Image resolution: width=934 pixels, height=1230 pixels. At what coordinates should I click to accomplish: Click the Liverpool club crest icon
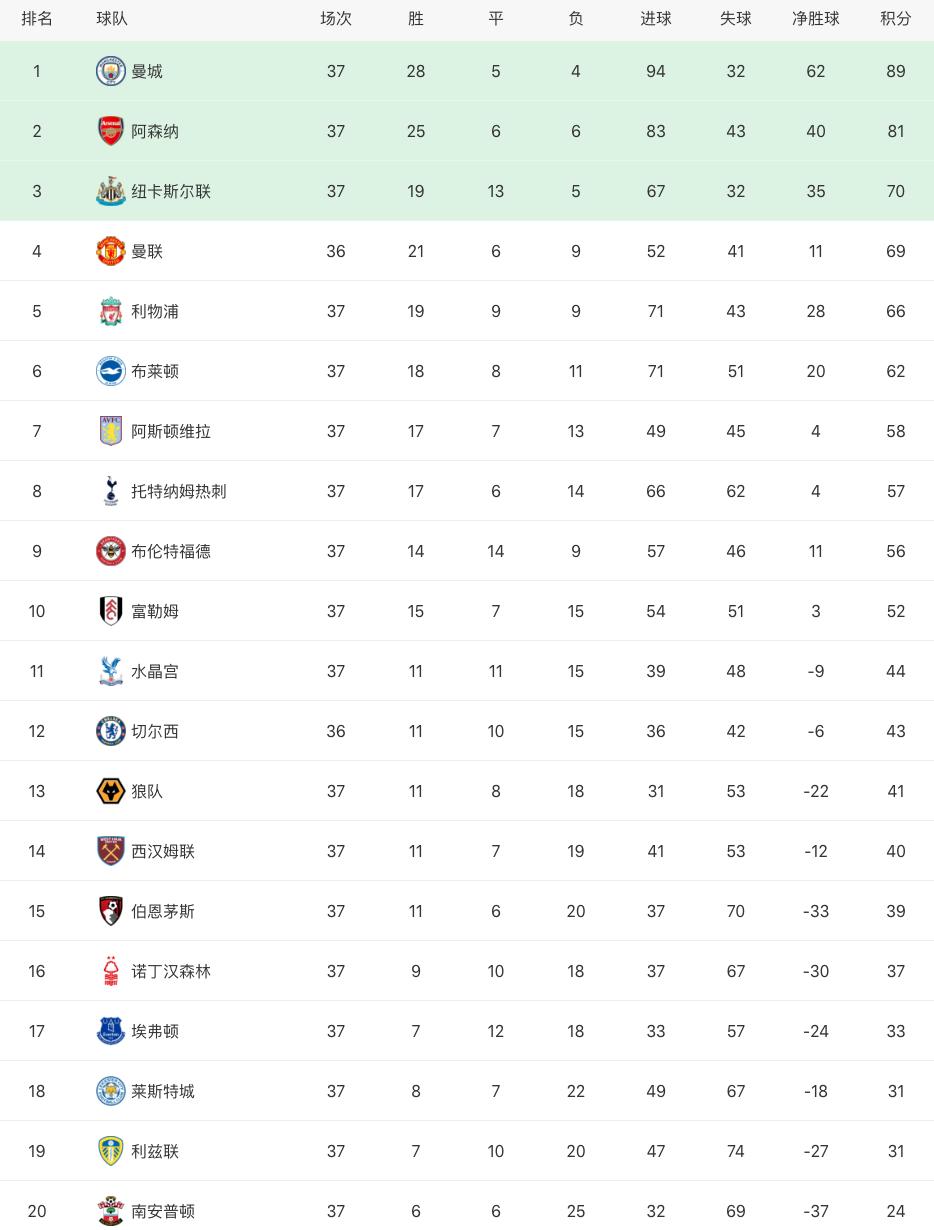[111, 311]
